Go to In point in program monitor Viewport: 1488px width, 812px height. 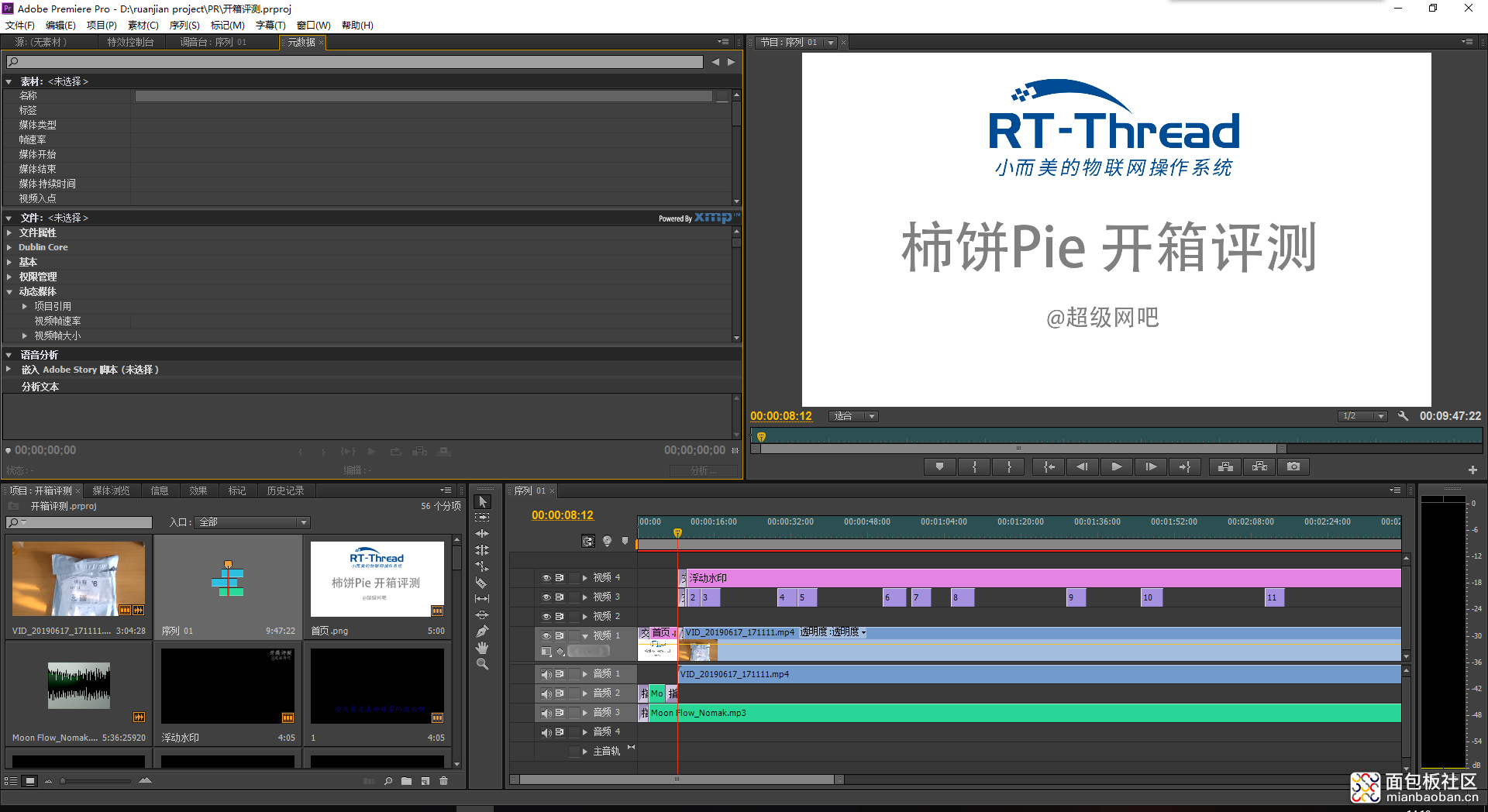pyautogui.click(x=1049, y=466)
